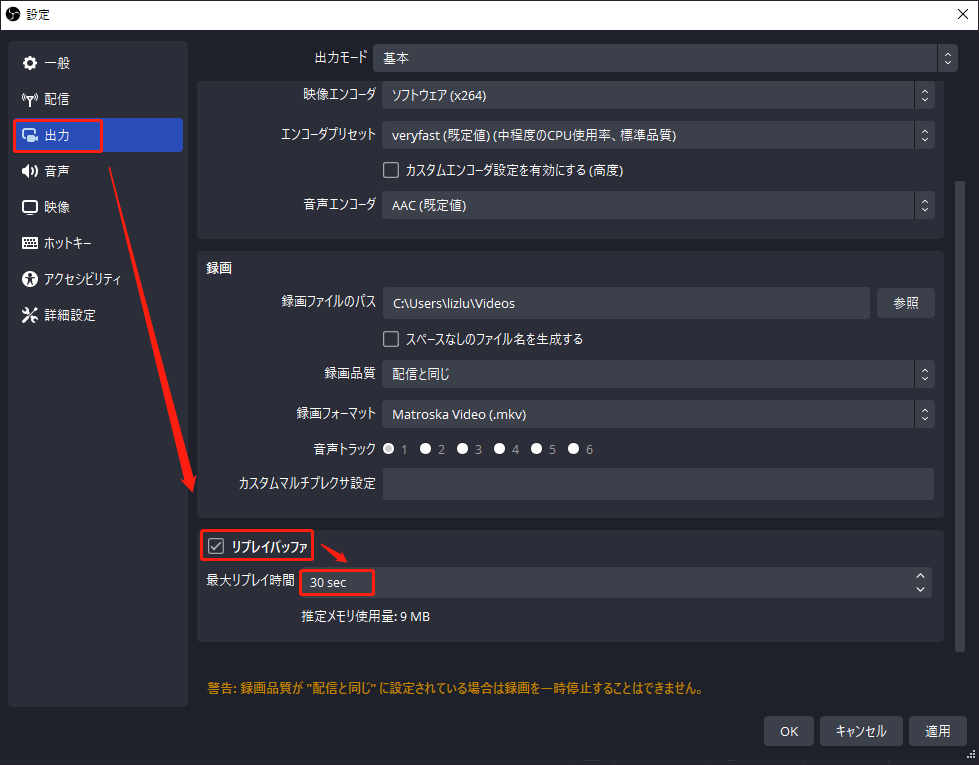The width and height of the screenshot is (979, 765).
Task: Decrease 最大リプレイ時間 with down arrow
Action: coord(920,590)
